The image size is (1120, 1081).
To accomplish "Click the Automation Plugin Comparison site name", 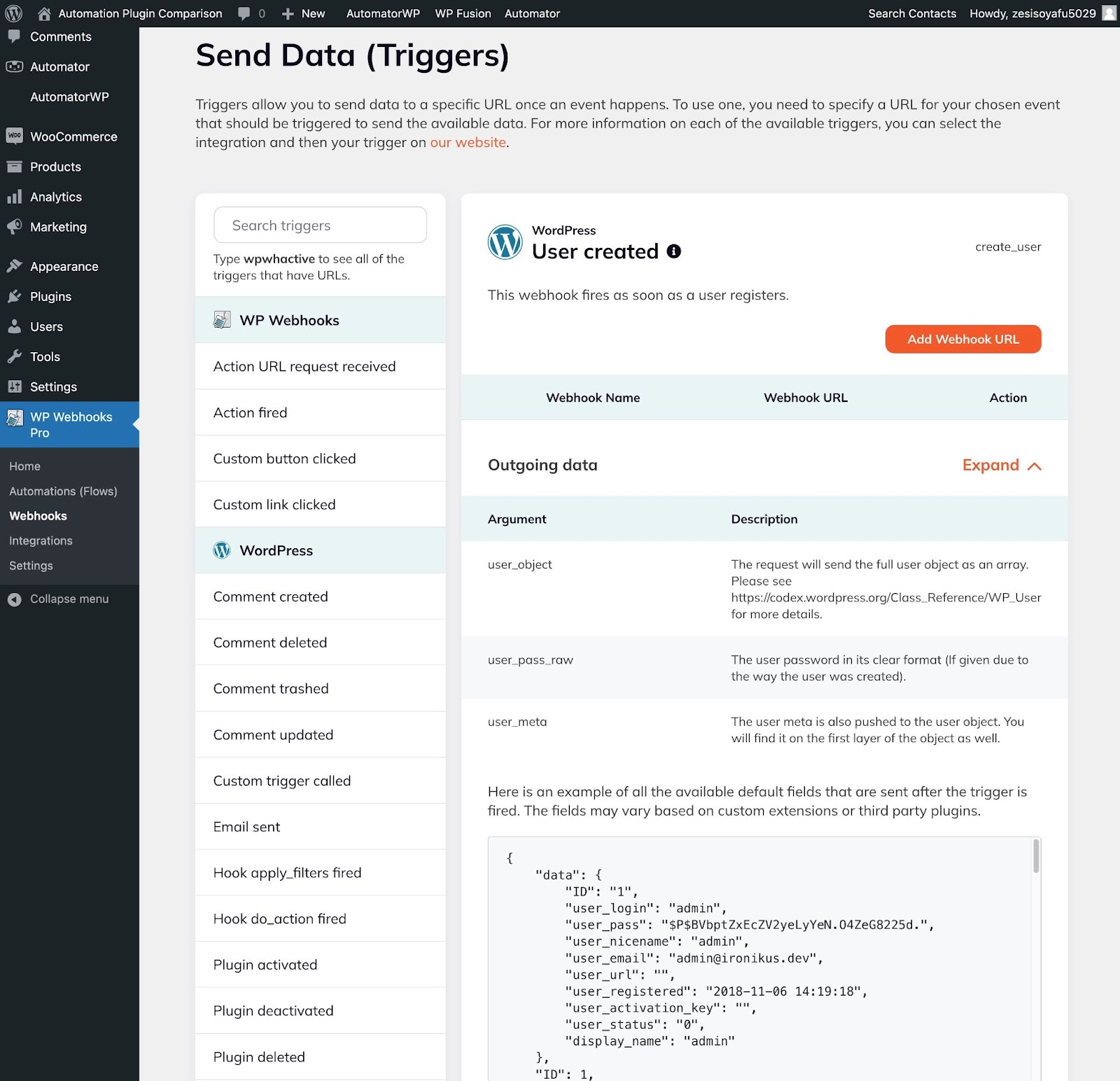I will point(140,13).
